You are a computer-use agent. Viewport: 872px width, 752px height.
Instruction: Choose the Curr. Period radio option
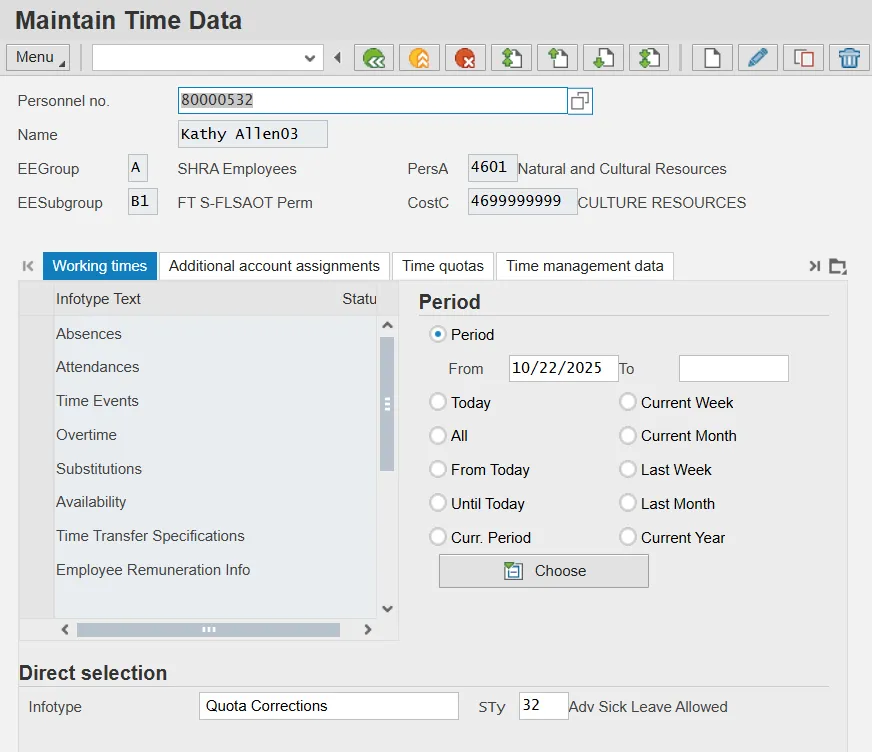437,537
